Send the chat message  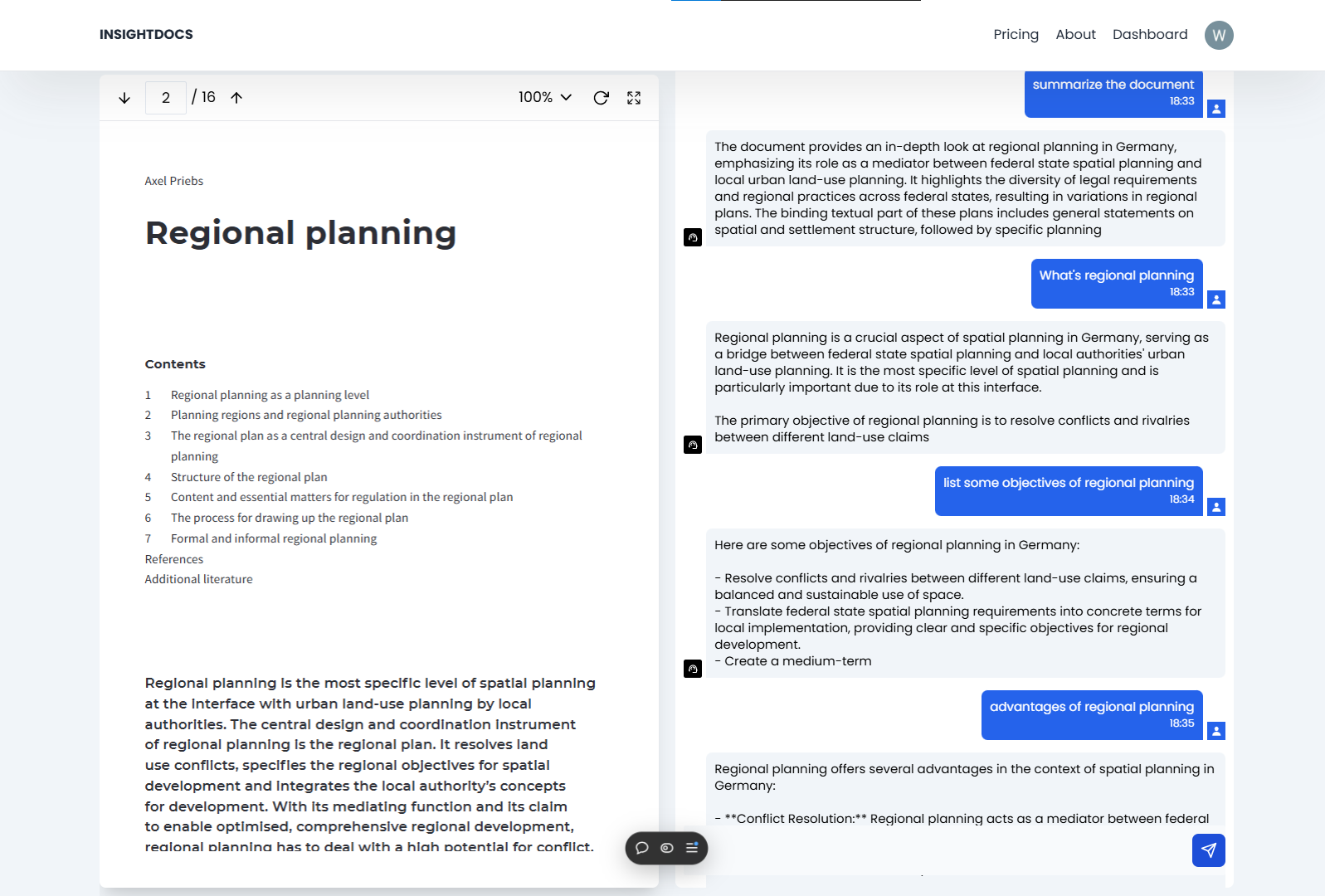(1208, 850)
